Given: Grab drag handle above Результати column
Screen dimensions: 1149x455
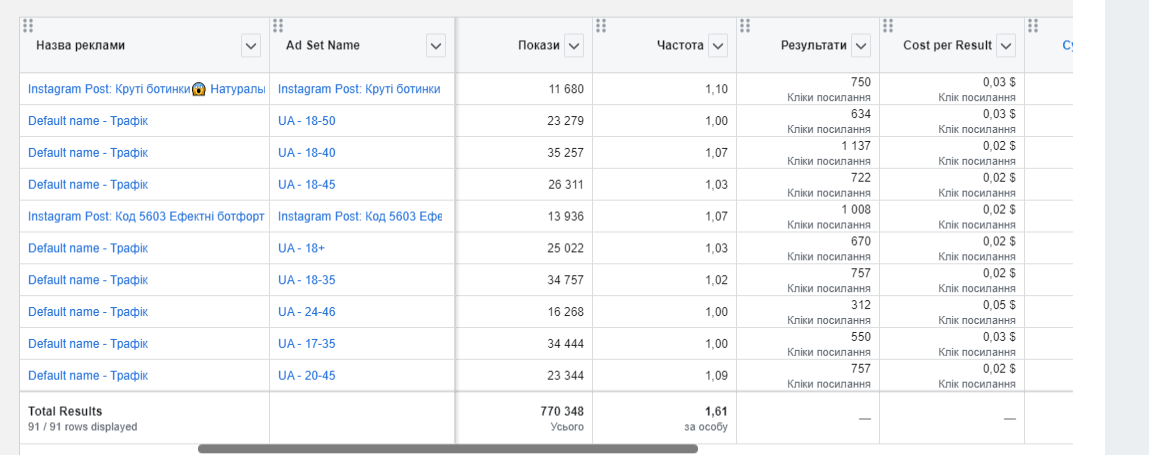Looking at the screenshot, I should (745, 26).
